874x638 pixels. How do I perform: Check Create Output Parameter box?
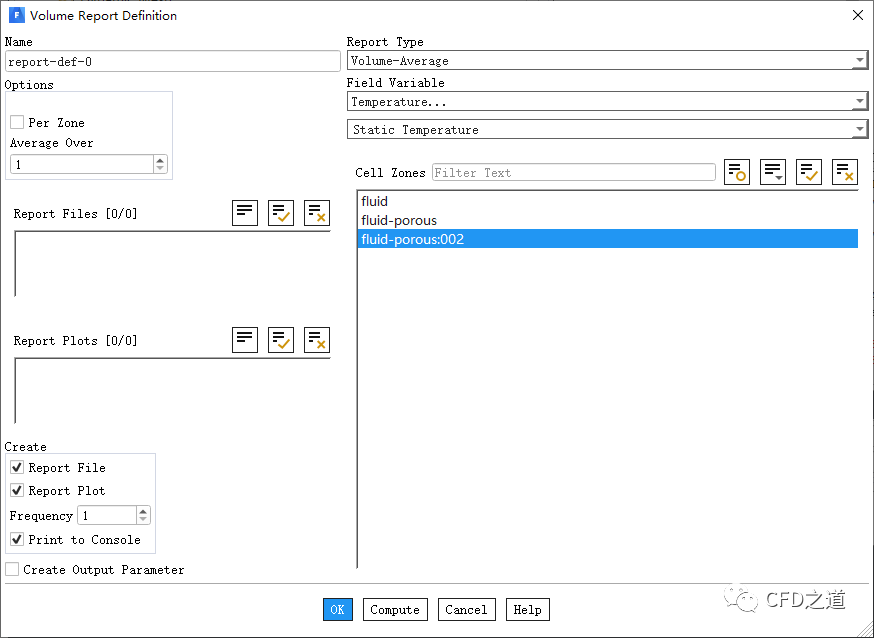pos(12,569)
